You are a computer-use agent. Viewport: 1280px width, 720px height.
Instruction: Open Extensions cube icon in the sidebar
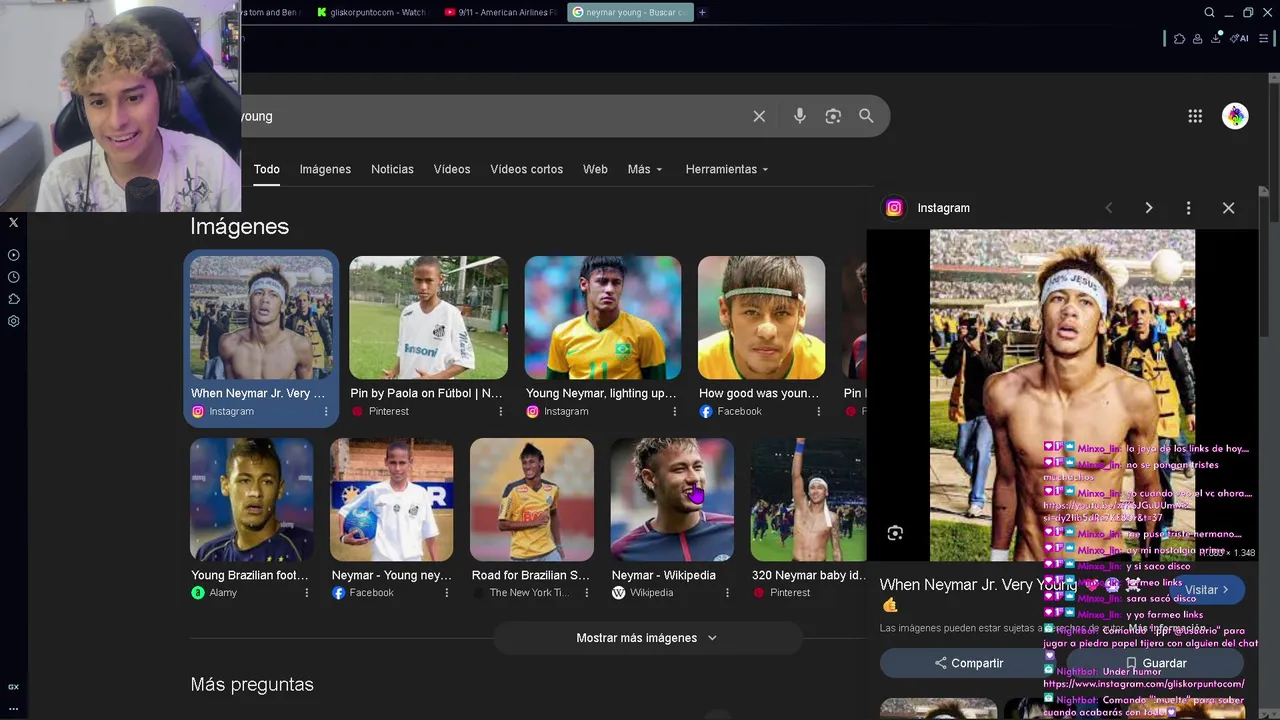(14, 299)
